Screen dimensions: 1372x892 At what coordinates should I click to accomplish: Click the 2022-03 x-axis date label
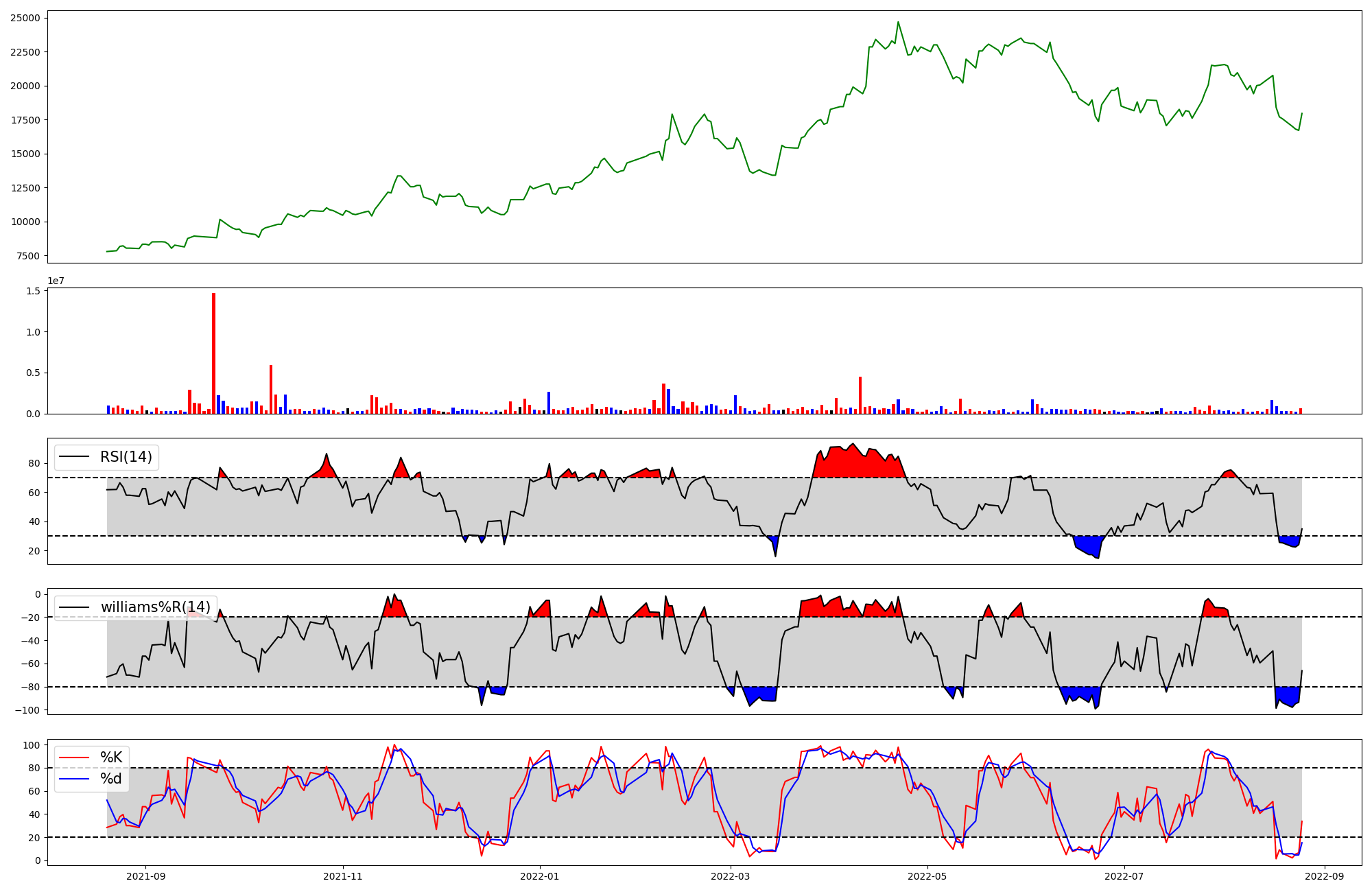click(x=731, y=876)
